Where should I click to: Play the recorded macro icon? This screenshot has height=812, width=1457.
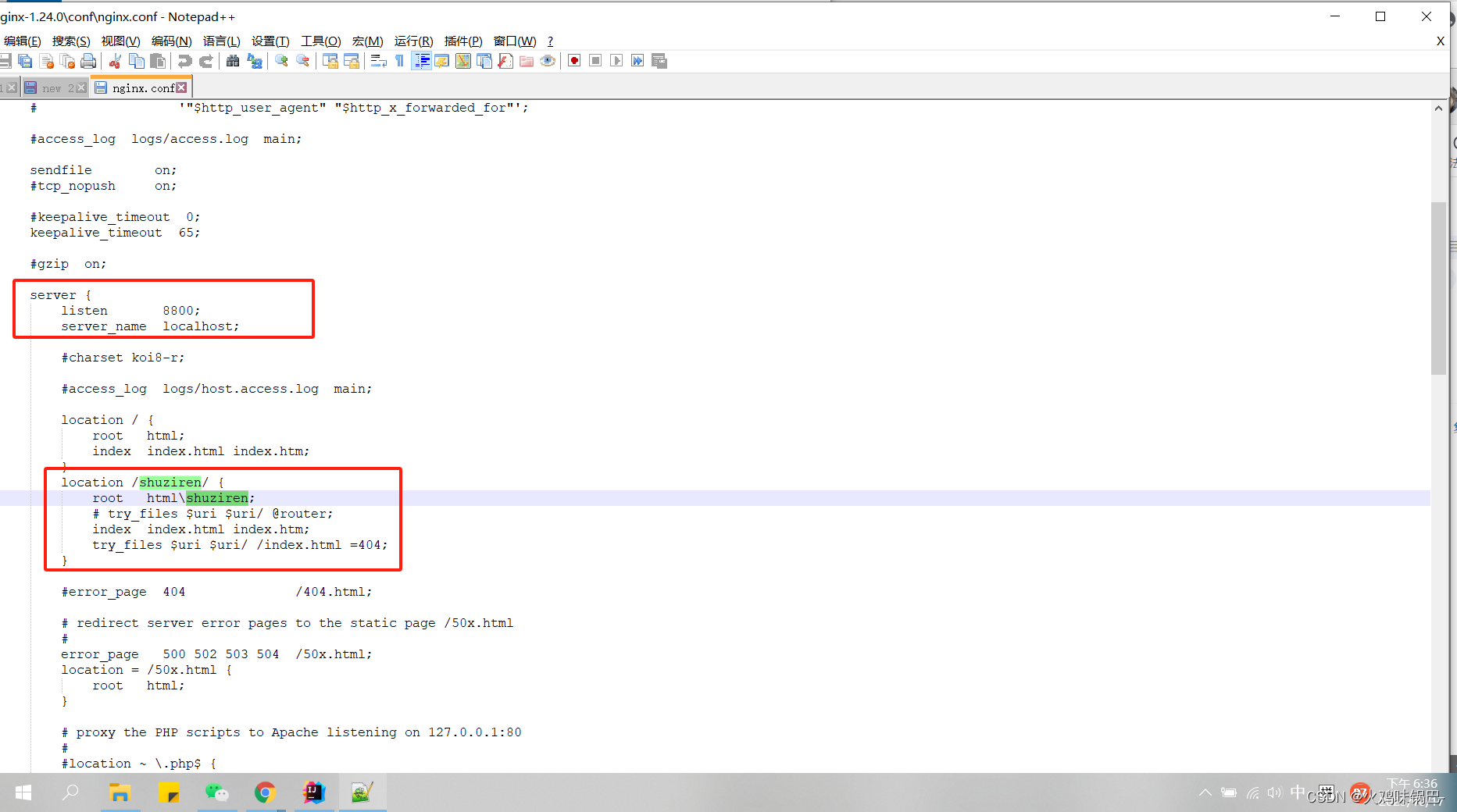pyautogui.click(x=617, y=61)
